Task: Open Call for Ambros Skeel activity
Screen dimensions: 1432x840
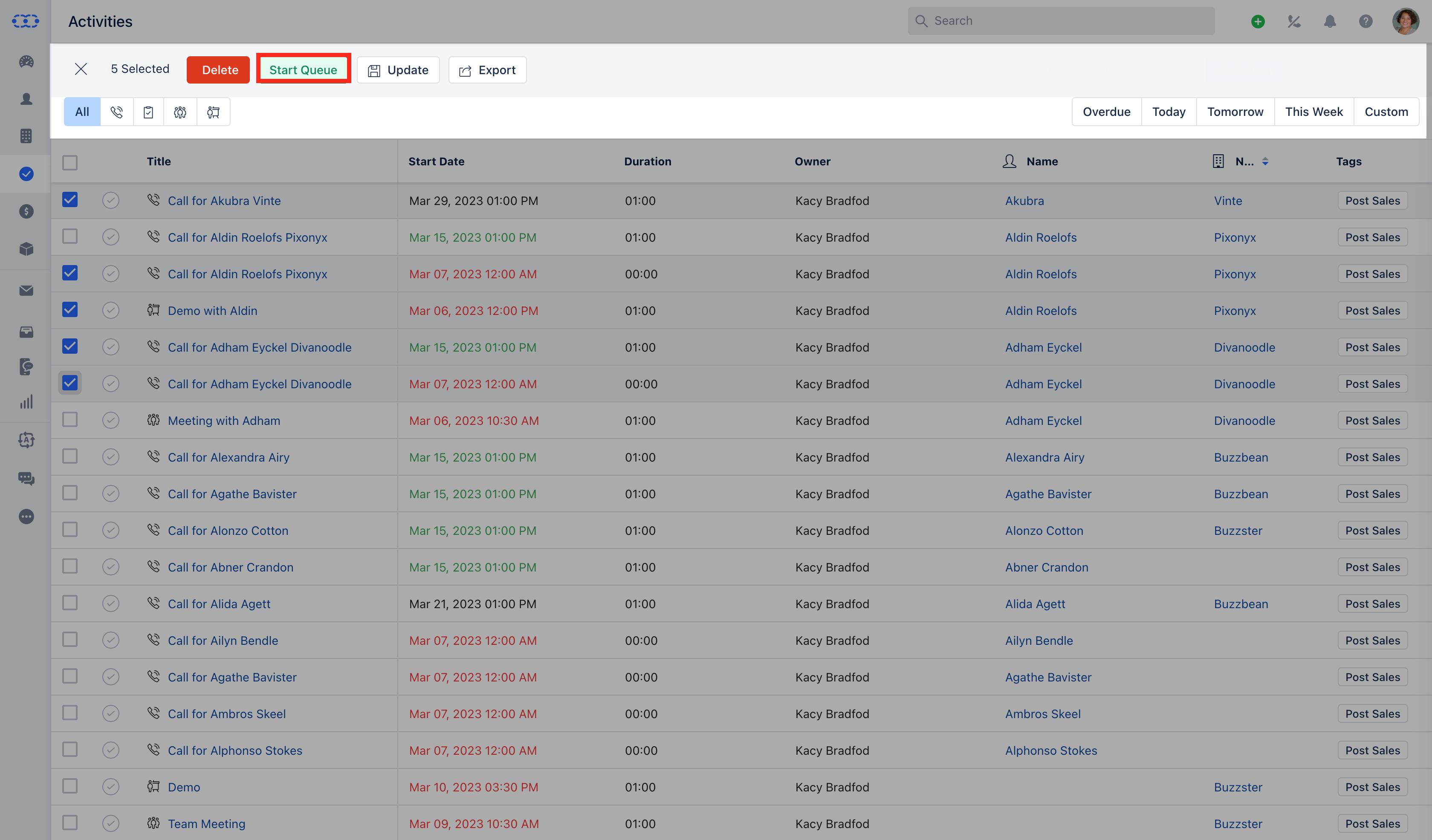Action: [x=227, y=713]
